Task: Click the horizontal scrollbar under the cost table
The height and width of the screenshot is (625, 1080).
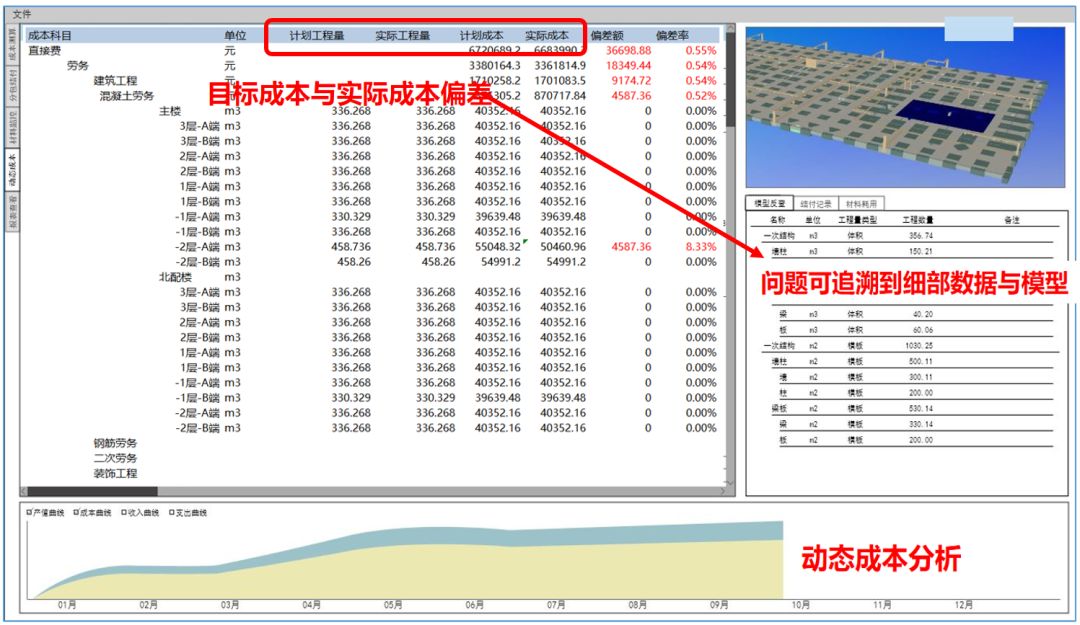Action: point(92,491)
